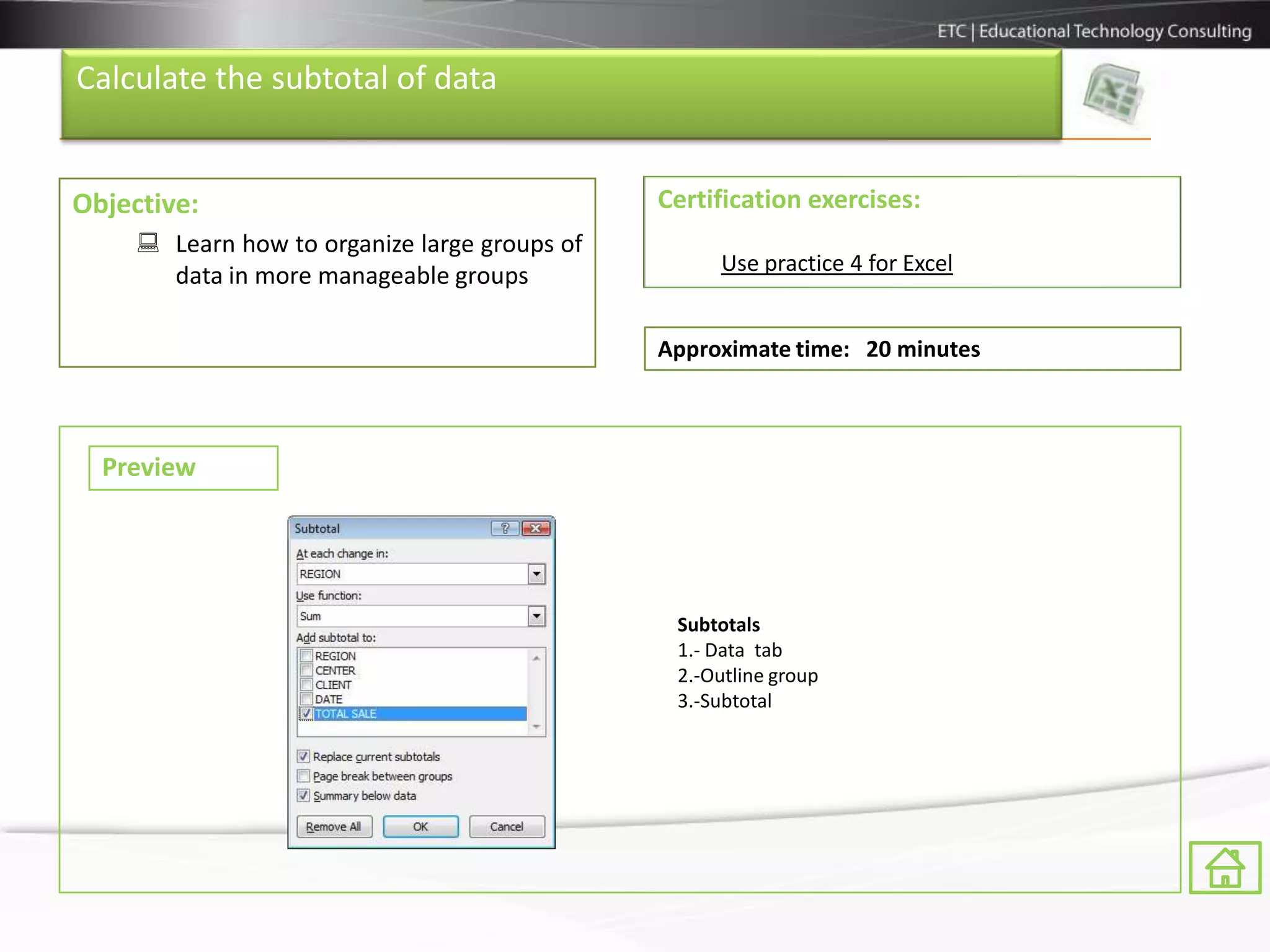Click the 'Subtotal' dialog title text
Viewport: 1270px width, 952px height.
pos(317,529)
